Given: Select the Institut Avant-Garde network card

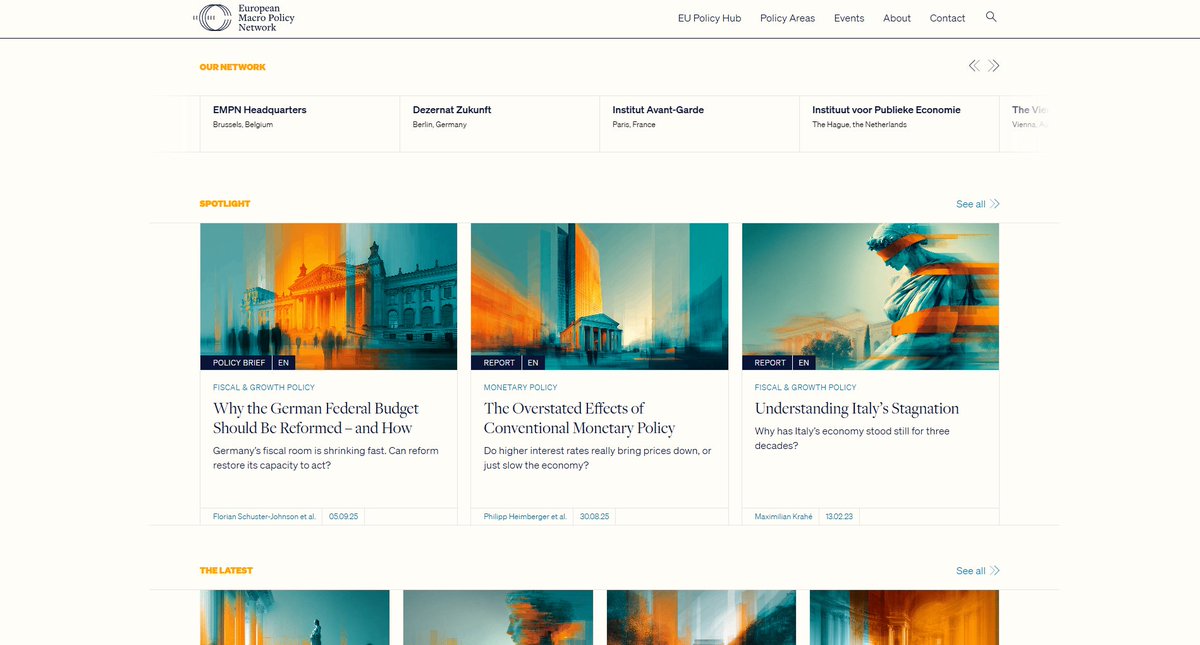Looking at the screenshot, I should point(700,124).
